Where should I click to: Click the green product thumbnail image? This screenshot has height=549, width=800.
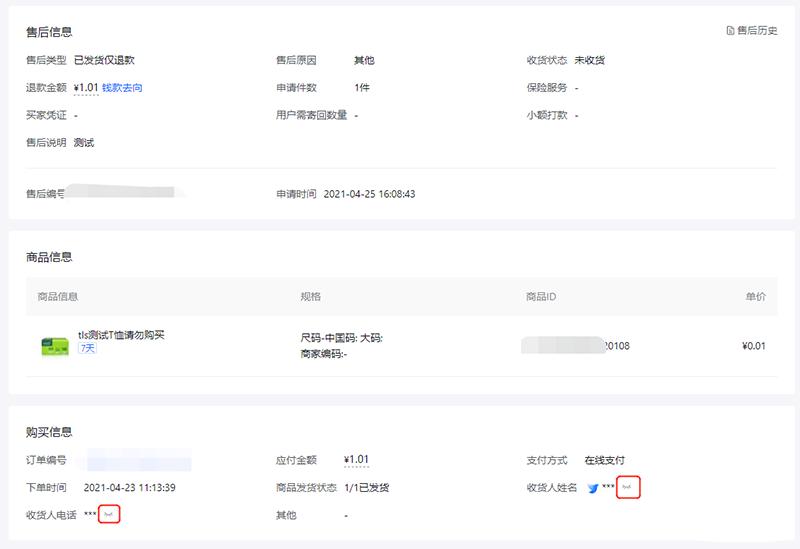54,346
